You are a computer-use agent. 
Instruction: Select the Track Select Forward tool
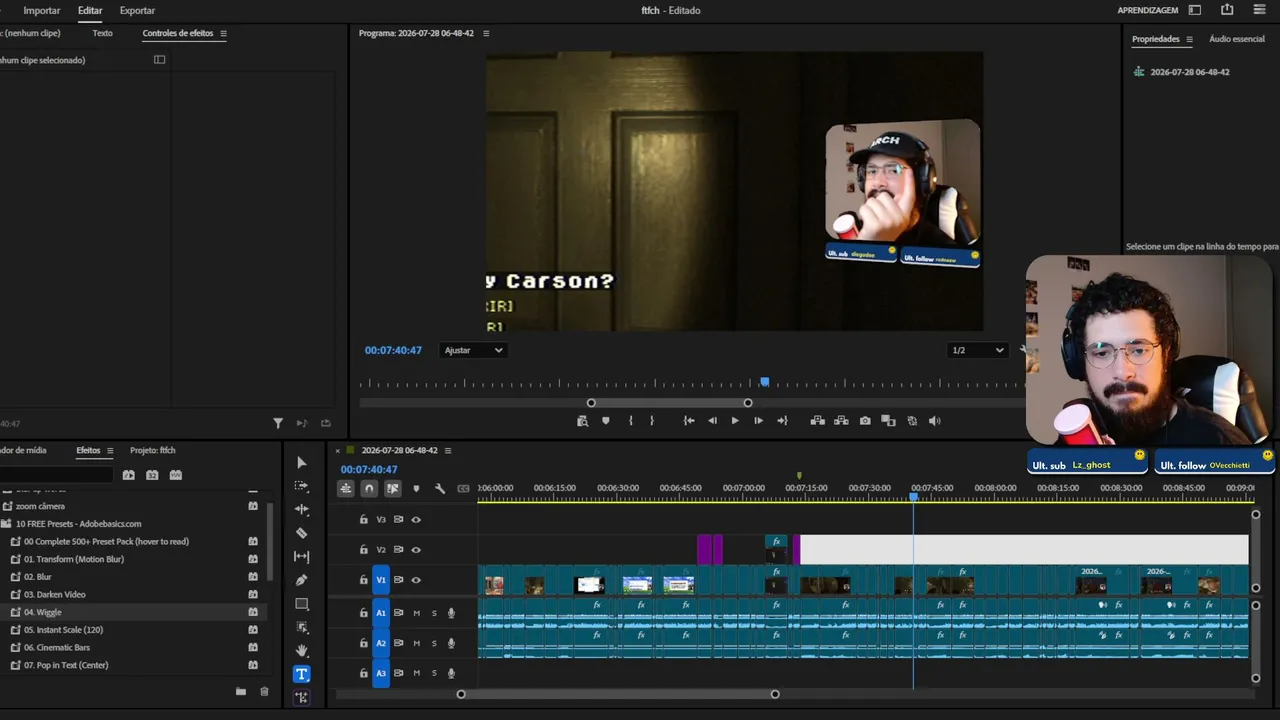pos(301,486)
